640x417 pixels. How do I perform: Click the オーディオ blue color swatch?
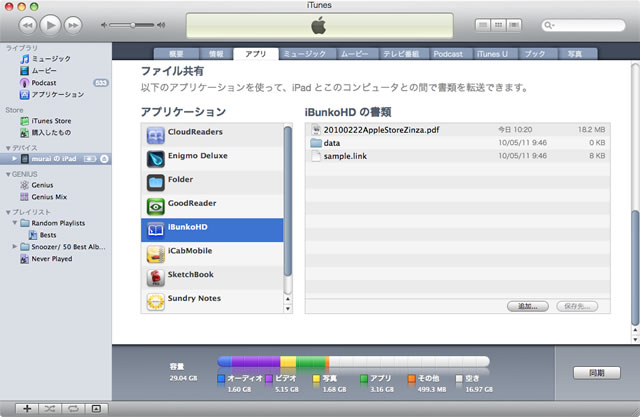pyautogui.click(x=221, y=379)
